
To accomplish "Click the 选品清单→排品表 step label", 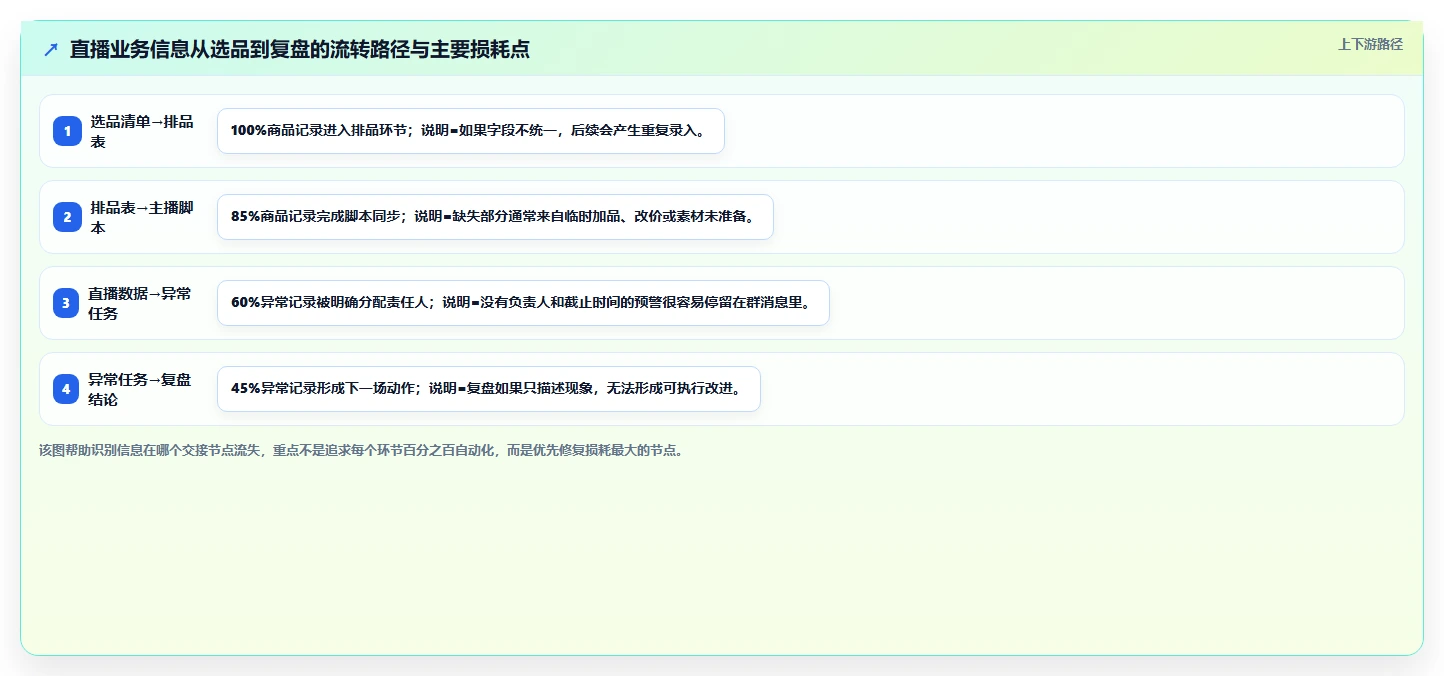I will (142, 131).
